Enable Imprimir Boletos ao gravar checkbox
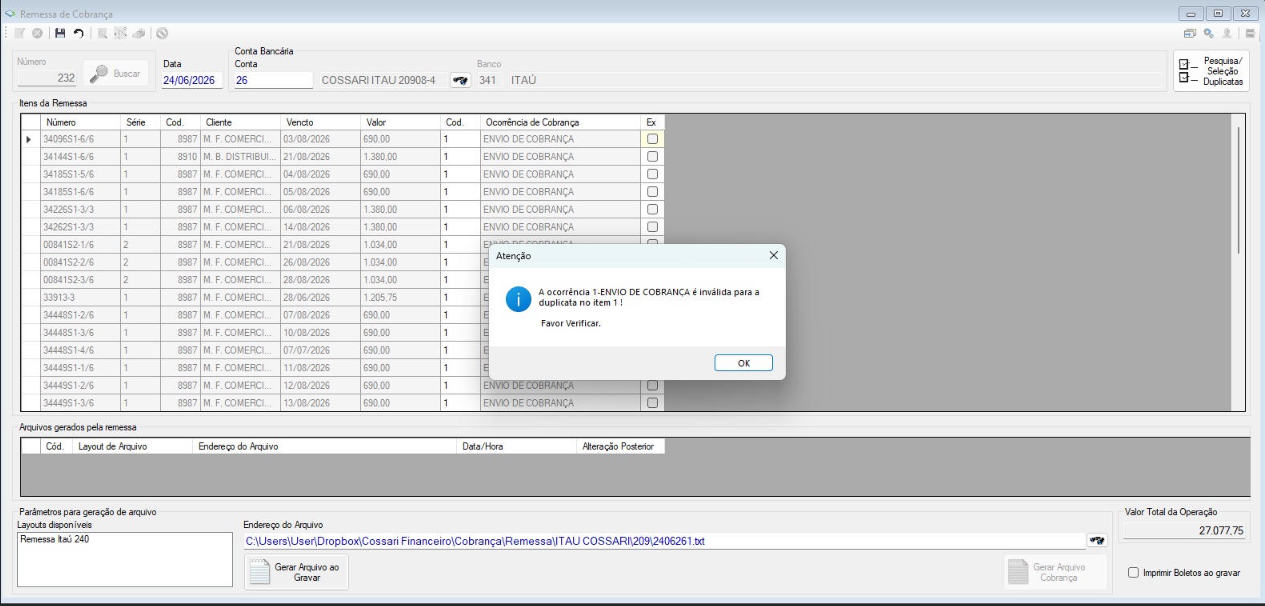 point(1133,573)
